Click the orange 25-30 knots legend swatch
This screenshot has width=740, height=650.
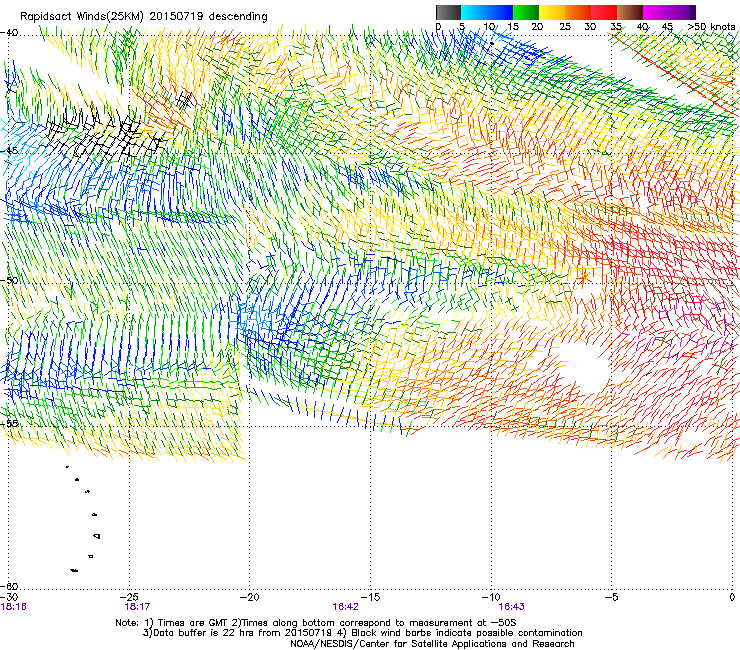tap(578, 12)
